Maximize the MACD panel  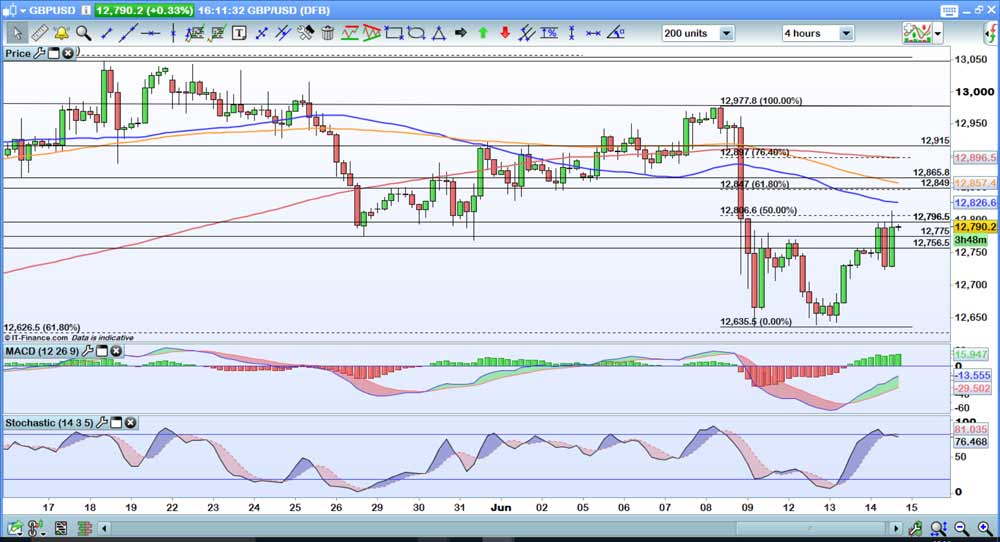click(102, 351)
